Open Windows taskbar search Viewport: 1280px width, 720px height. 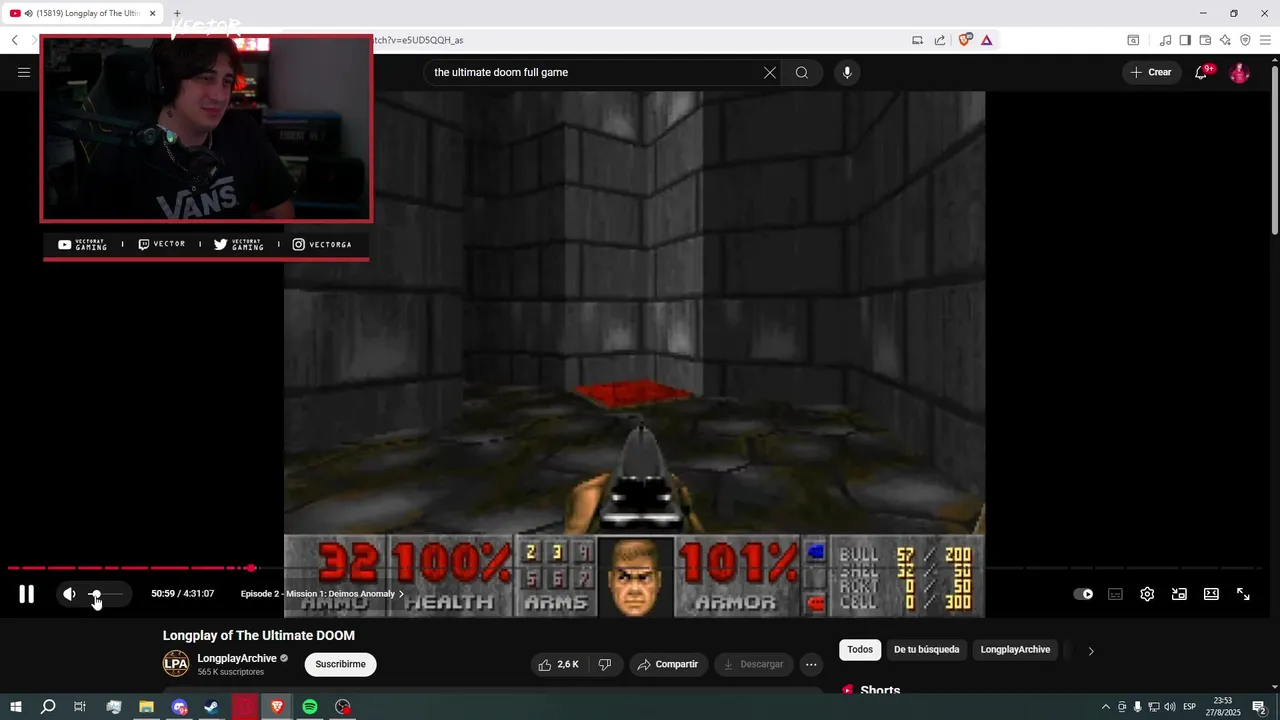48,707
